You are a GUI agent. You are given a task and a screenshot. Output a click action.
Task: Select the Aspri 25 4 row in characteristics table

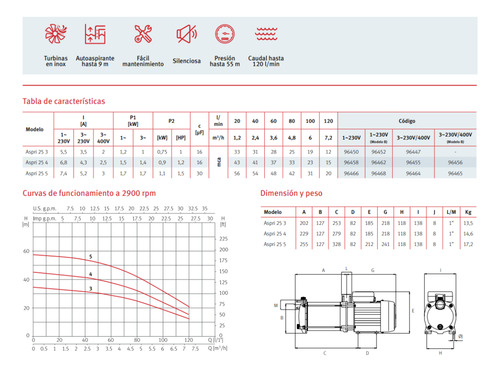point(249,162)
